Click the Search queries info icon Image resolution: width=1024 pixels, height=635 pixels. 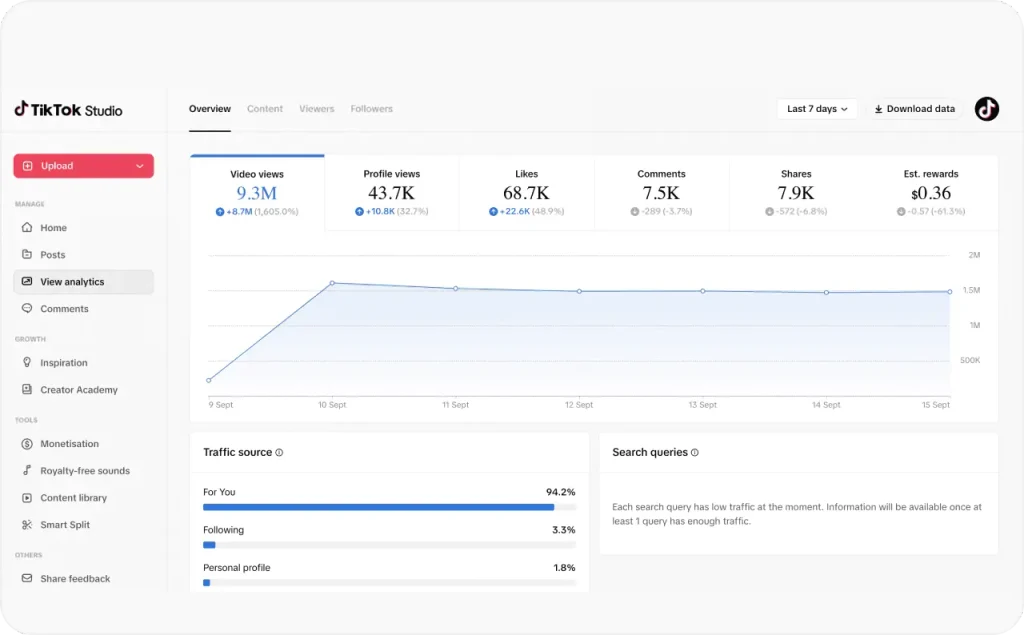(694, 452)
